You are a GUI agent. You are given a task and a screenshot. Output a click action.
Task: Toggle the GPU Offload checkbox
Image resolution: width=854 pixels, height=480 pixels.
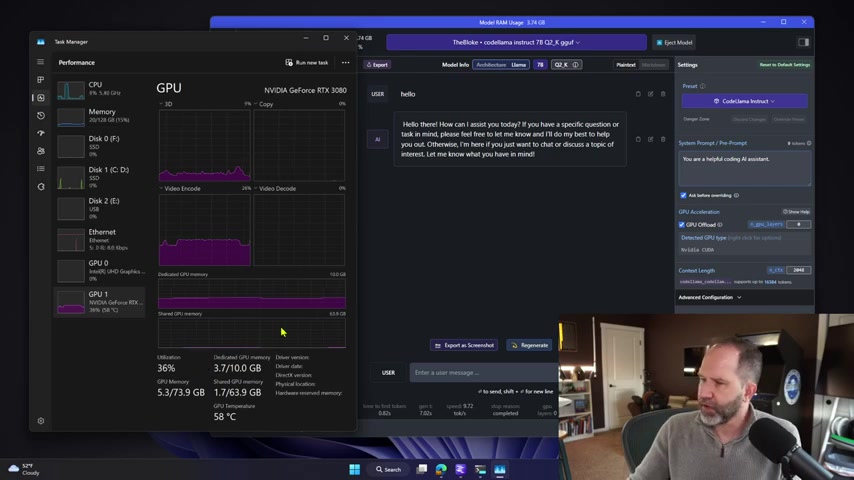coord(681,224)
